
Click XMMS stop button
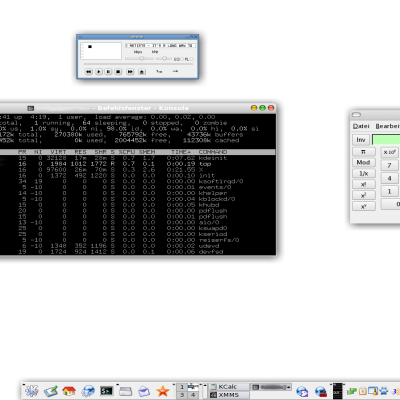click(x=118, y=72)
